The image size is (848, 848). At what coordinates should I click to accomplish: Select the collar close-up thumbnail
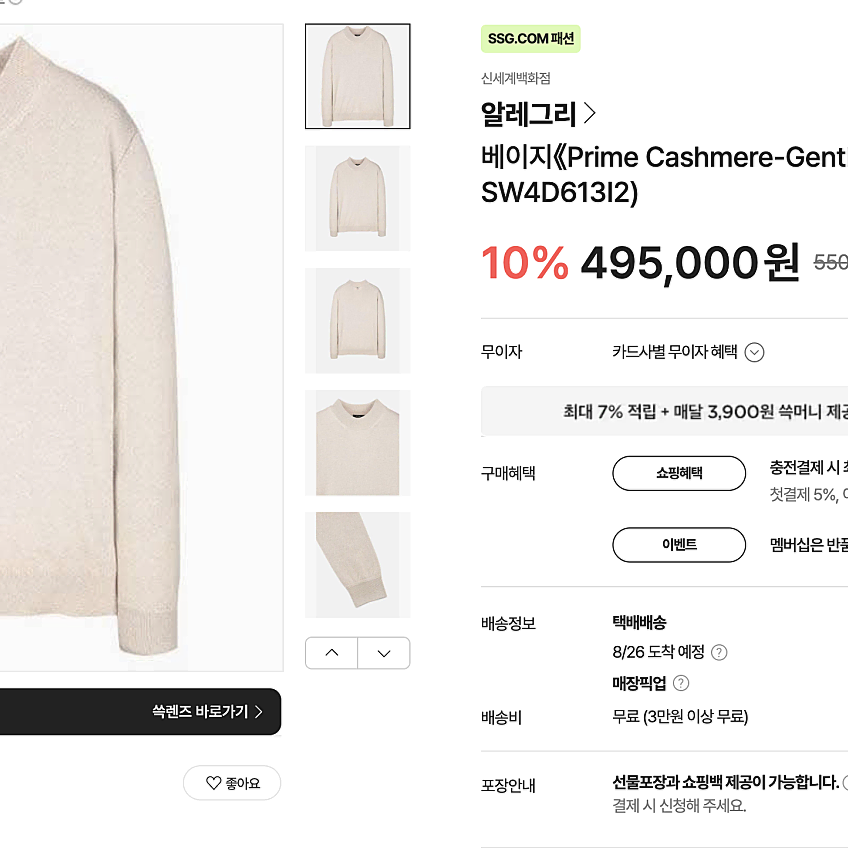tap(357, 442)
